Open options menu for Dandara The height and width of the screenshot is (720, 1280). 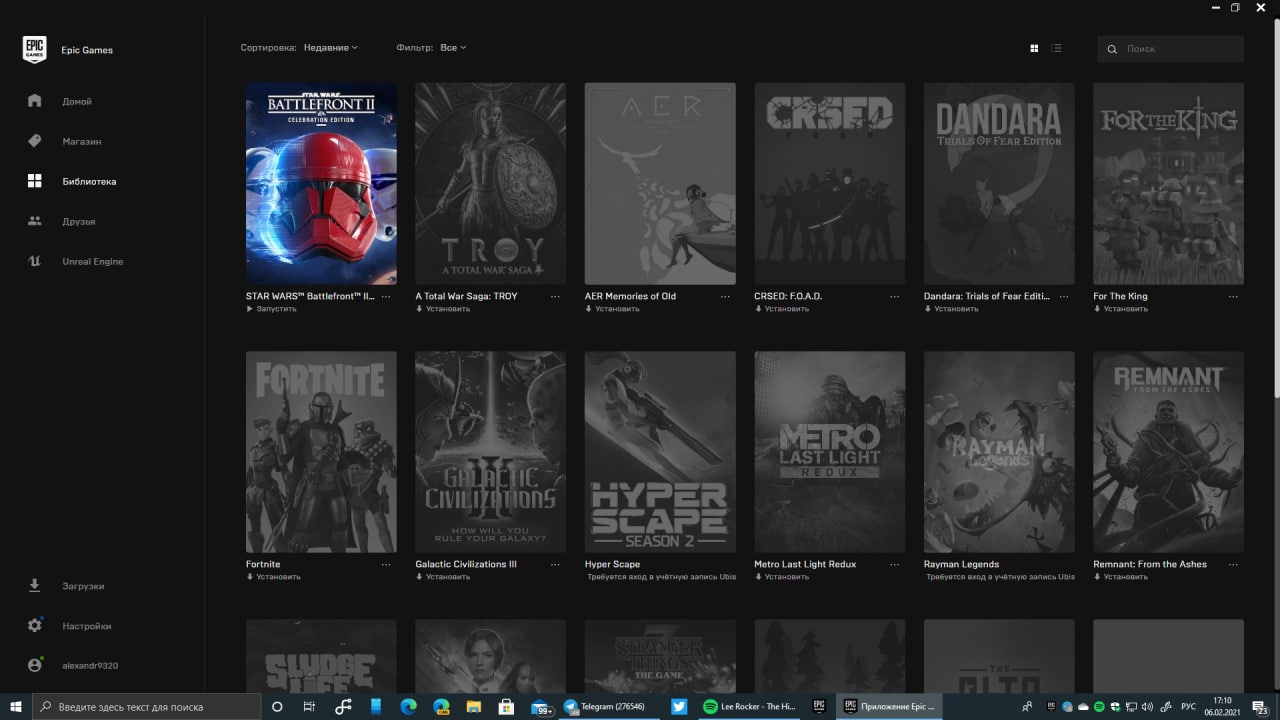1064,297
